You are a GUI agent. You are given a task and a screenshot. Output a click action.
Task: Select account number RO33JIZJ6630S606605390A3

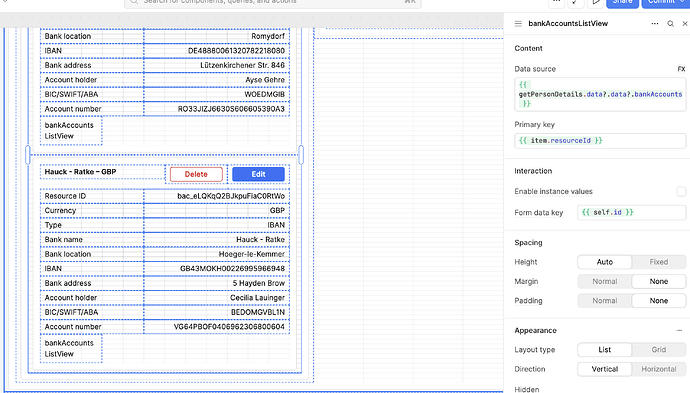click(x=231, y=109)
